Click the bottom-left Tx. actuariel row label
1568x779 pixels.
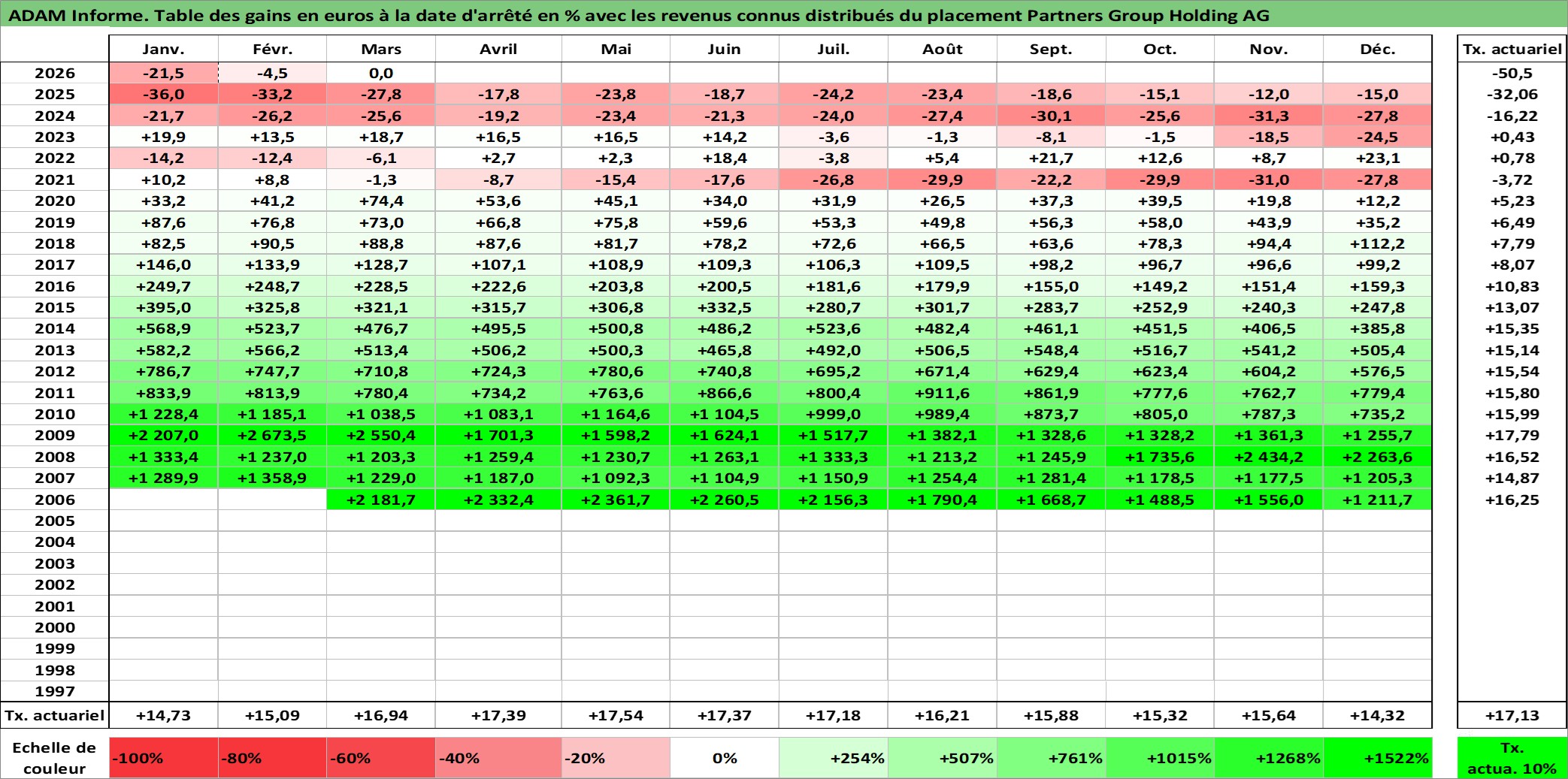(x=55, y=715)
